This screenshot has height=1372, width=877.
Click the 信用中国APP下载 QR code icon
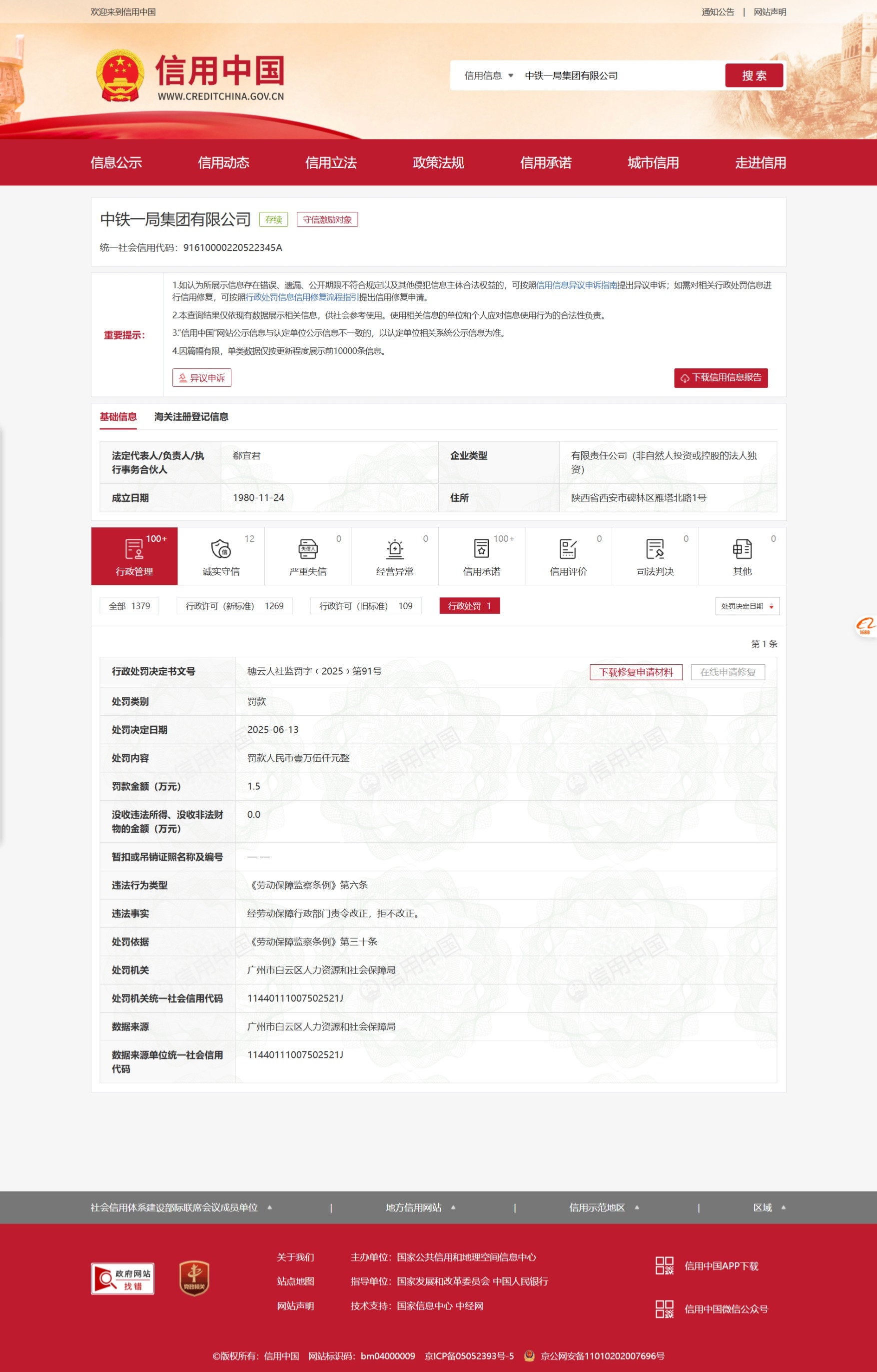[664, 1266]
